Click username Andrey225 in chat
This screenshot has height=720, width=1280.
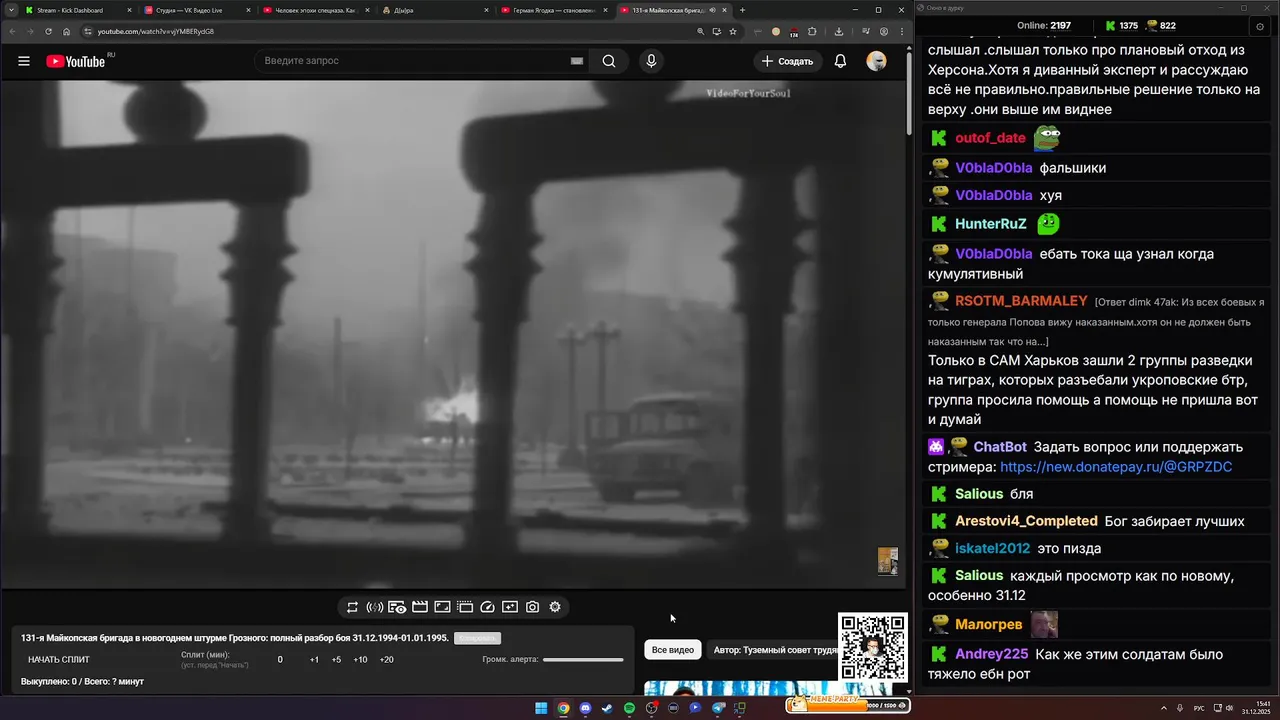(x=991, y=654)
